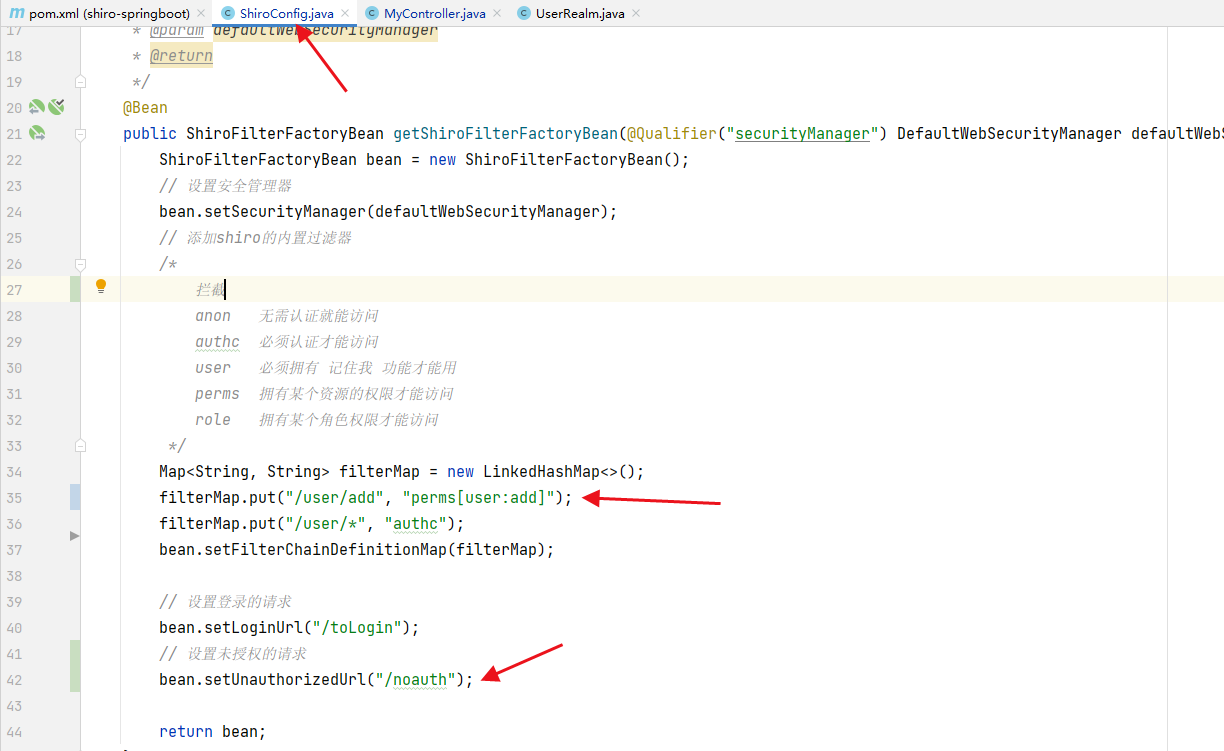Click the @return Javadoc tag

pos(181,56)
